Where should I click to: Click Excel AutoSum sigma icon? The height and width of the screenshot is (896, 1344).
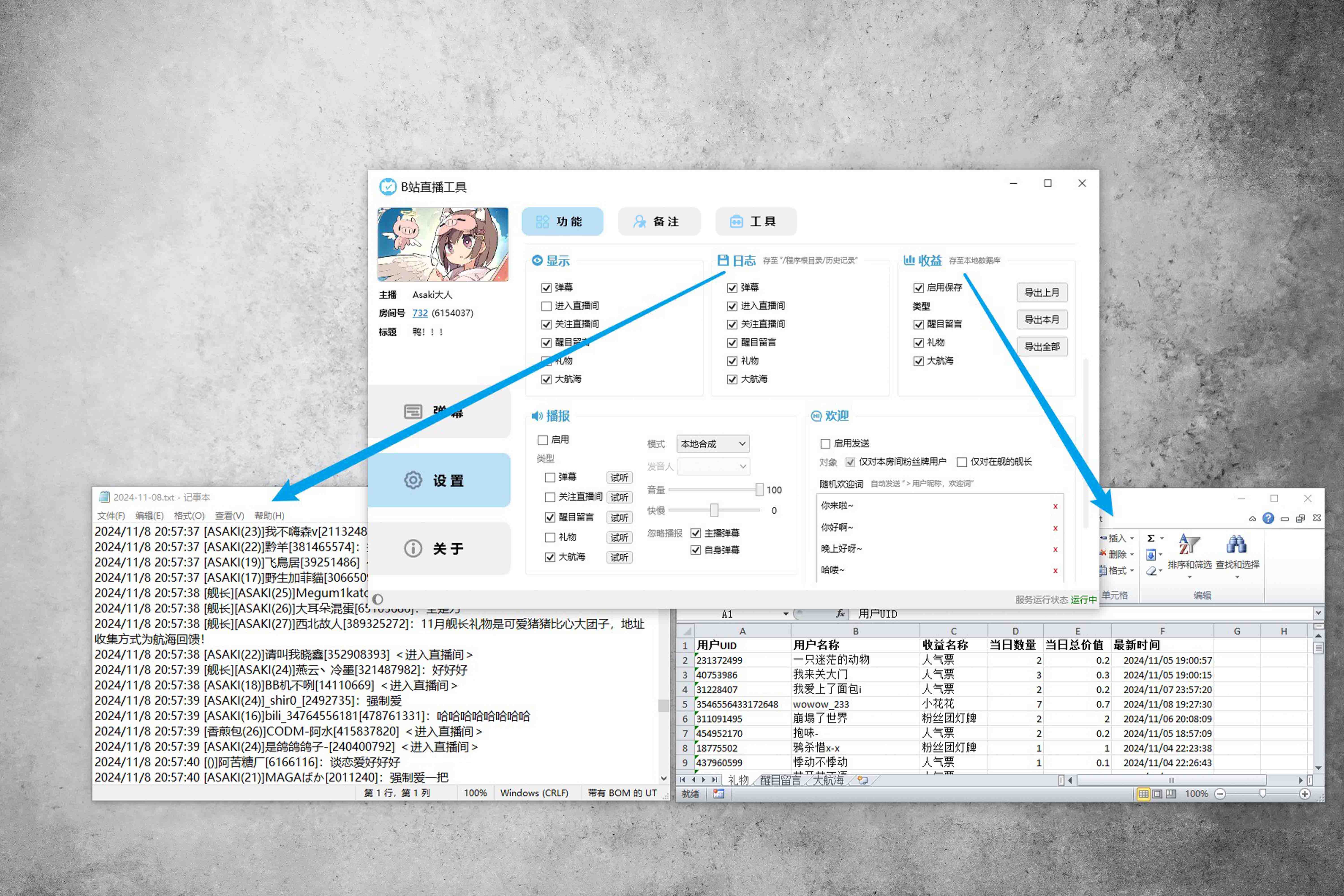1151,538
